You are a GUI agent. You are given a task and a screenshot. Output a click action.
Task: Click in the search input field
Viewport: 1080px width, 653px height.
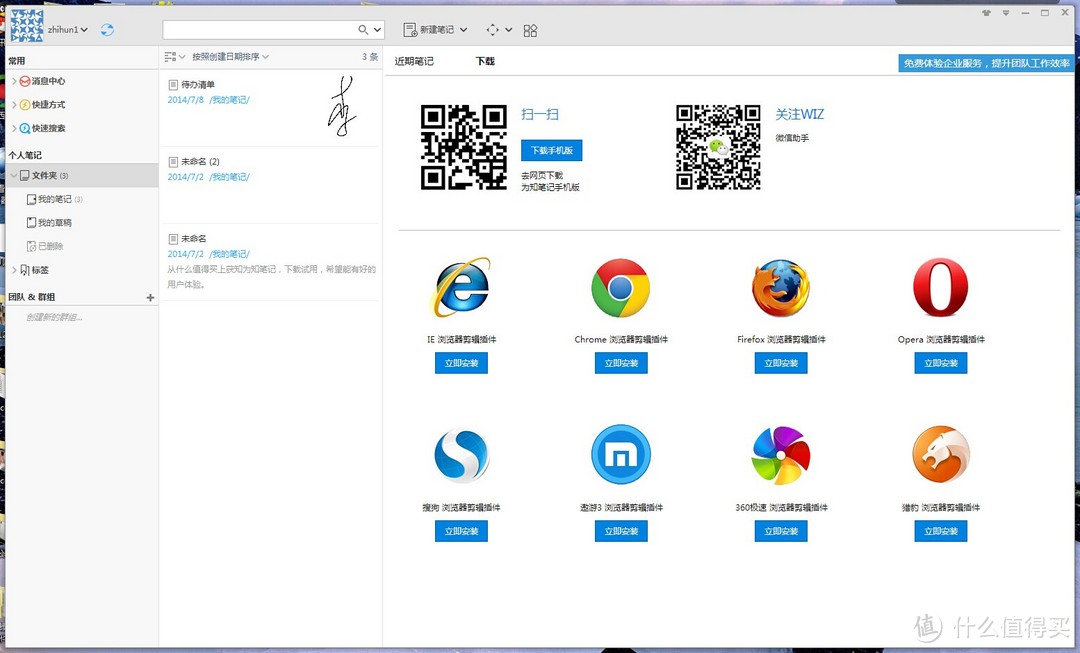tap(260, 30)
